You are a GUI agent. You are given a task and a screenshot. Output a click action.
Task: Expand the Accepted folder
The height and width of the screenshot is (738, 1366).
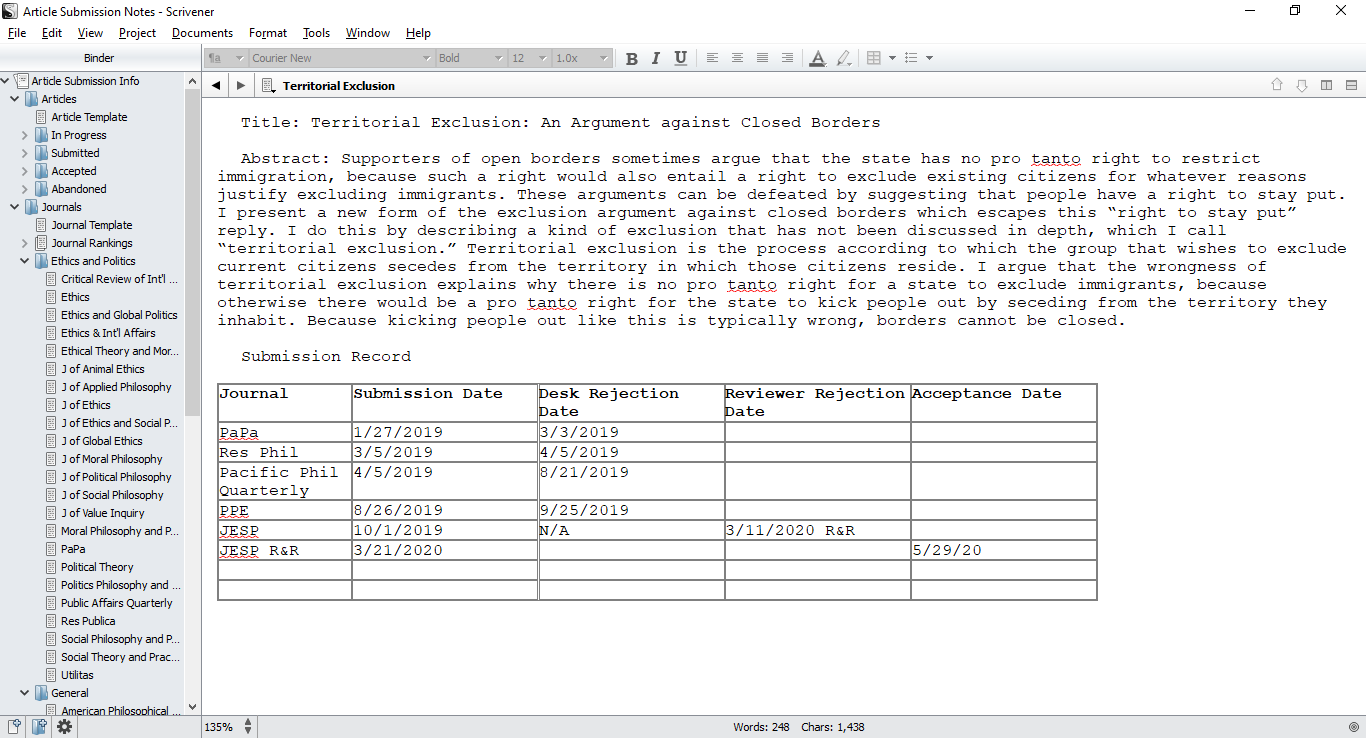tap(25, 171)
